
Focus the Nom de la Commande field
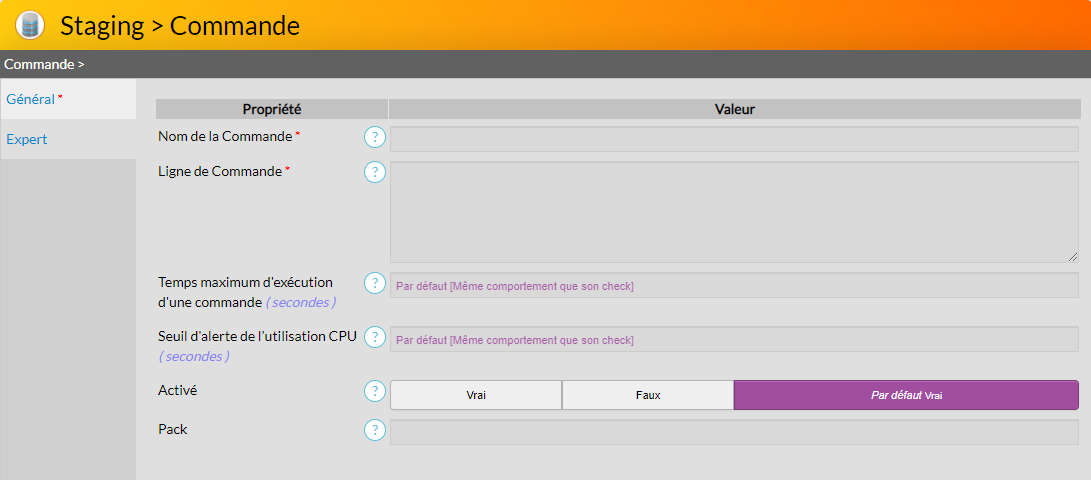[x=733, y=139]
